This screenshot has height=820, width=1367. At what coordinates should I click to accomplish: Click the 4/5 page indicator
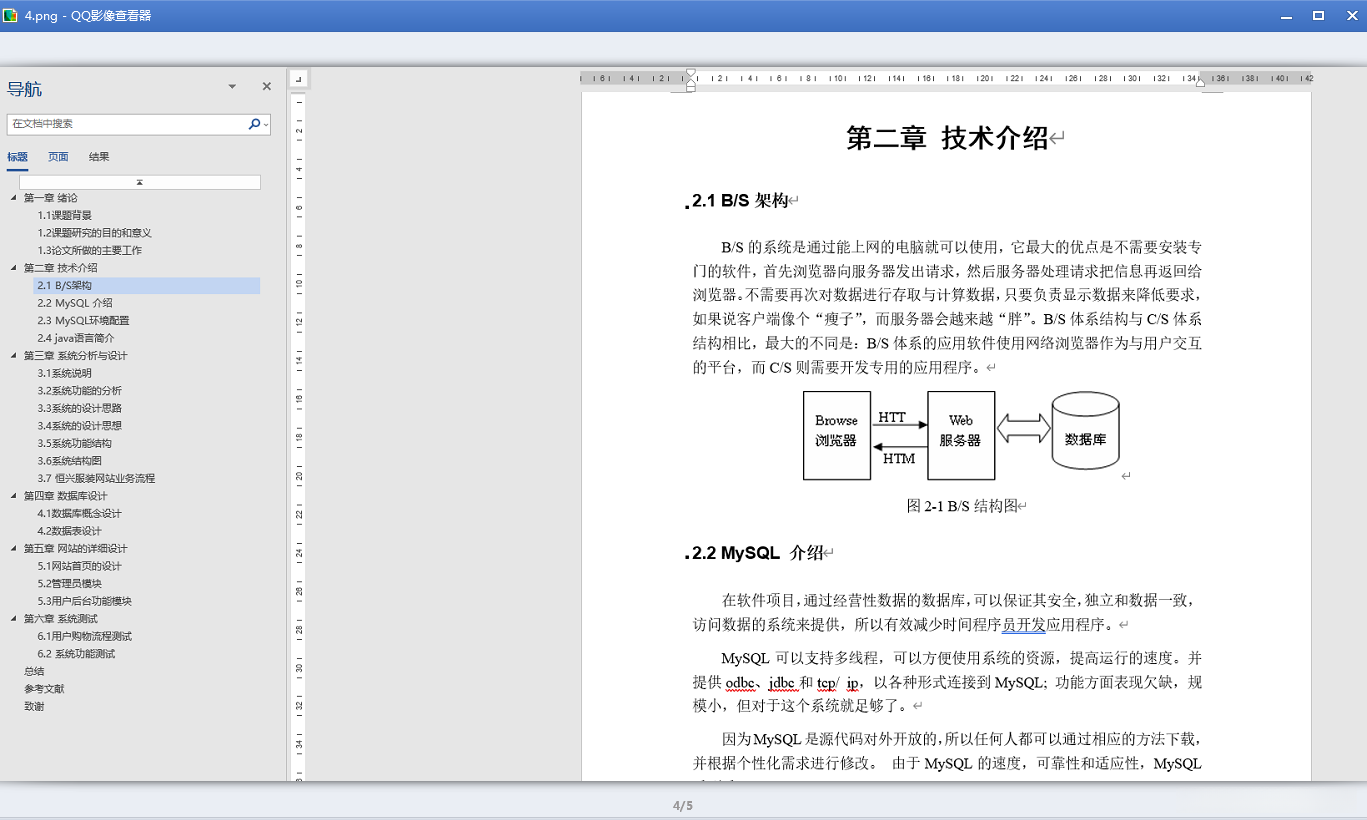pyautogui.click(x=683, y=805)
